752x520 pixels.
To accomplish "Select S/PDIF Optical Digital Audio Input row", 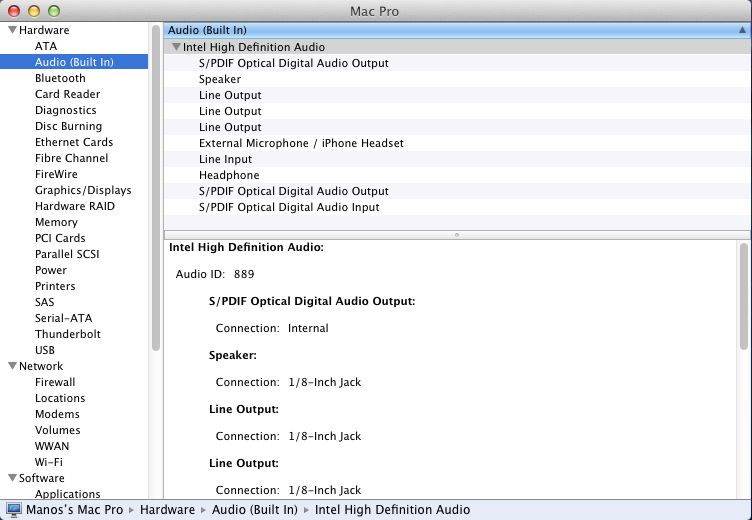I will tap(457, 207).
